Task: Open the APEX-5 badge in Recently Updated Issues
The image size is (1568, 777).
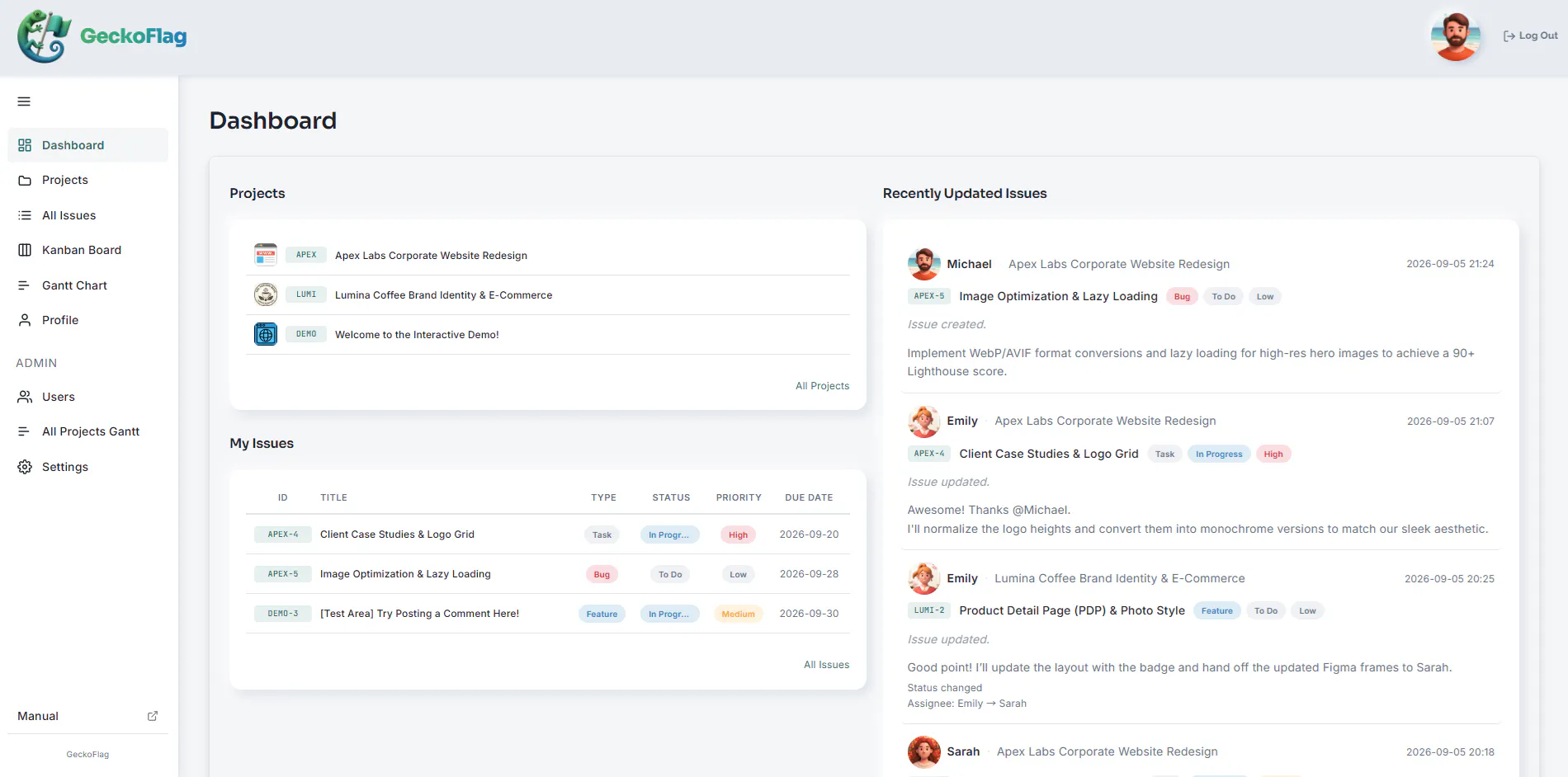Action: (929, 296)
